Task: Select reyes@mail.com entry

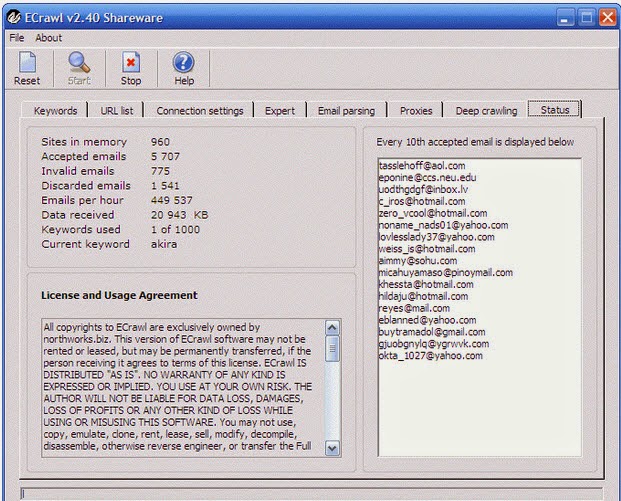Action: pyautogui.click(x=414, y=308)
